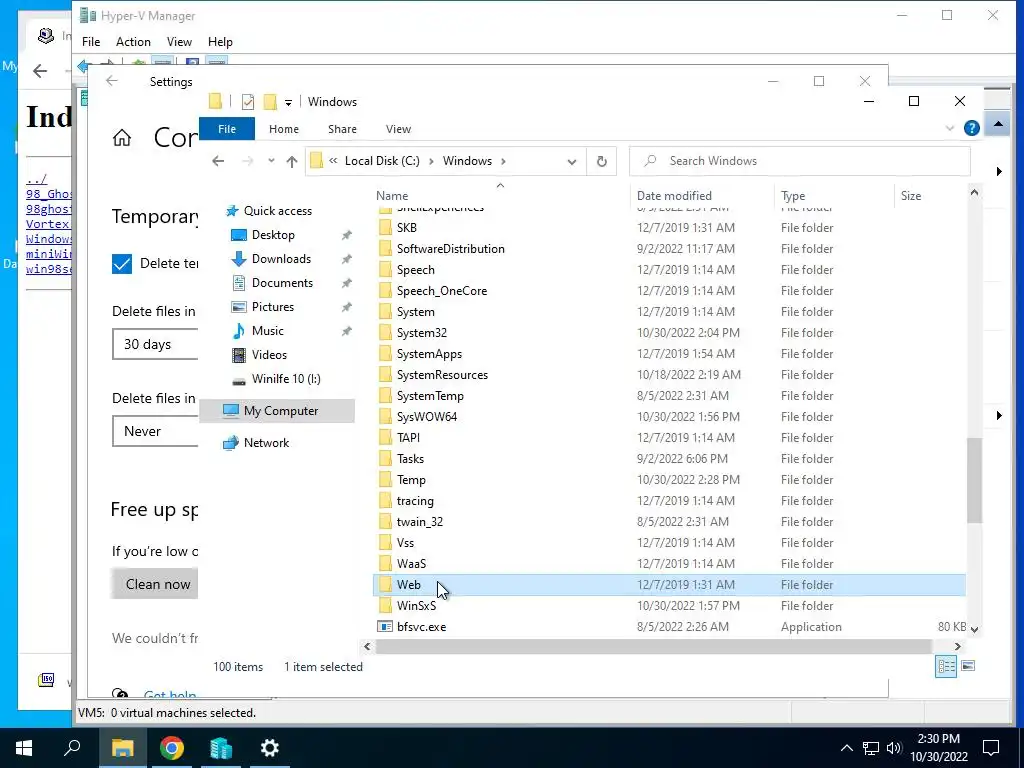Open the Hyper-V Manager View menu
Screen dimensions: 1024x768
coord(179,42)
